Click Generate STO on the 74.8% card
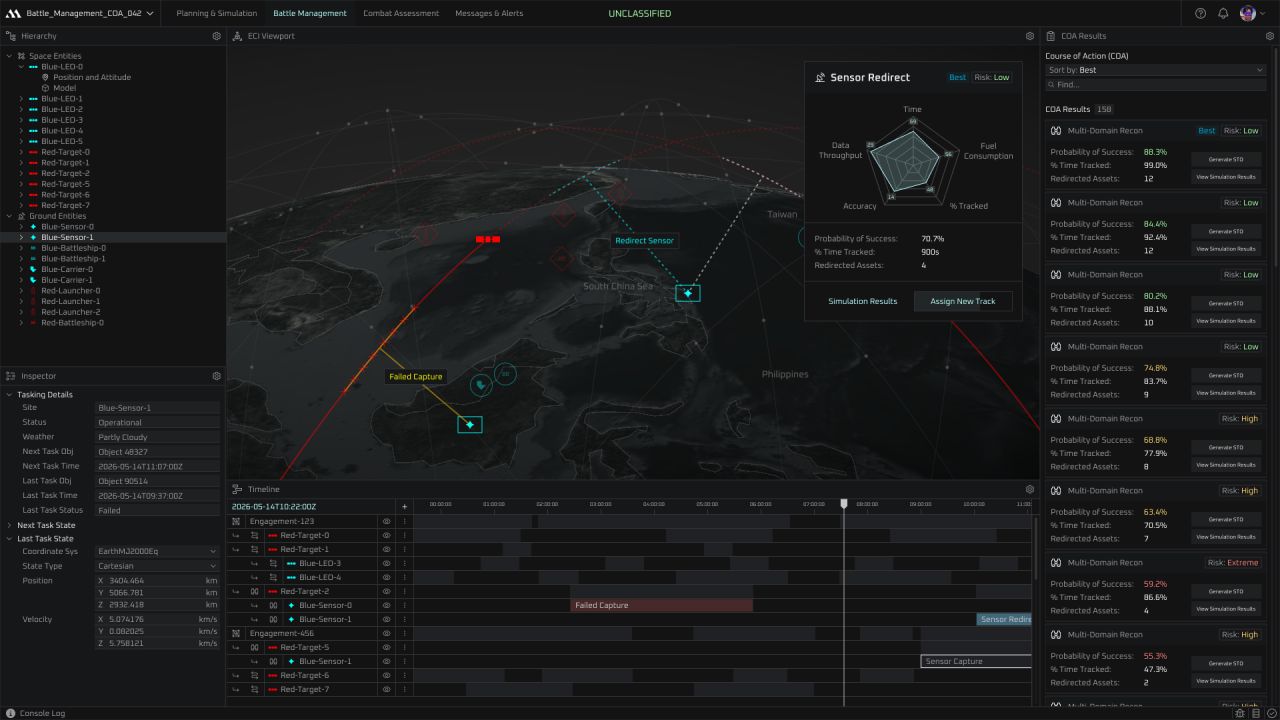Viewport: 1280px width, 720px height. pyautogui.click(x=1226, y=375)
